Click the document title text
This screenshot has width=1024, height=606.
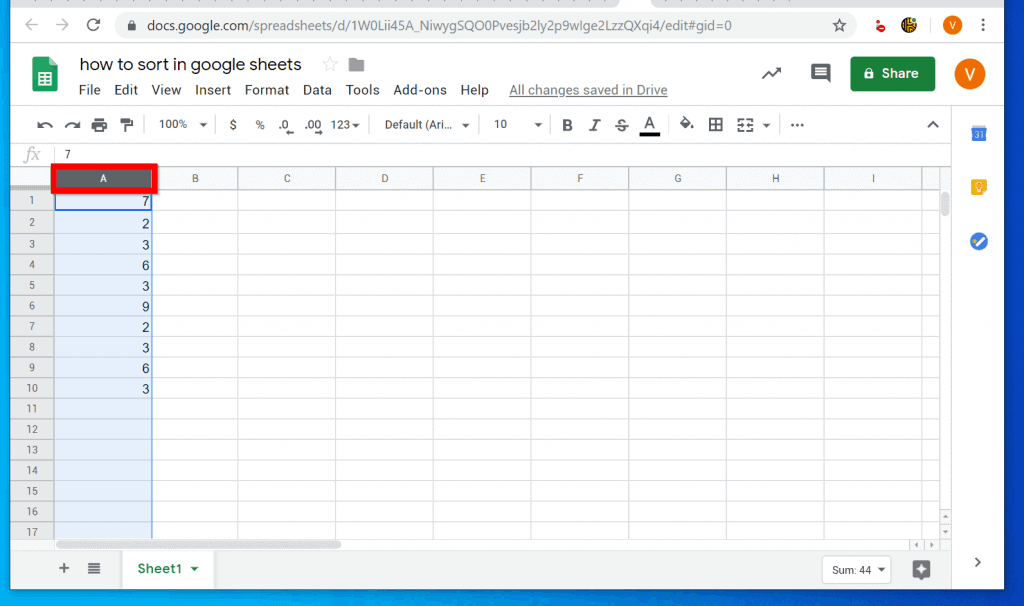(x=190, y=65)
